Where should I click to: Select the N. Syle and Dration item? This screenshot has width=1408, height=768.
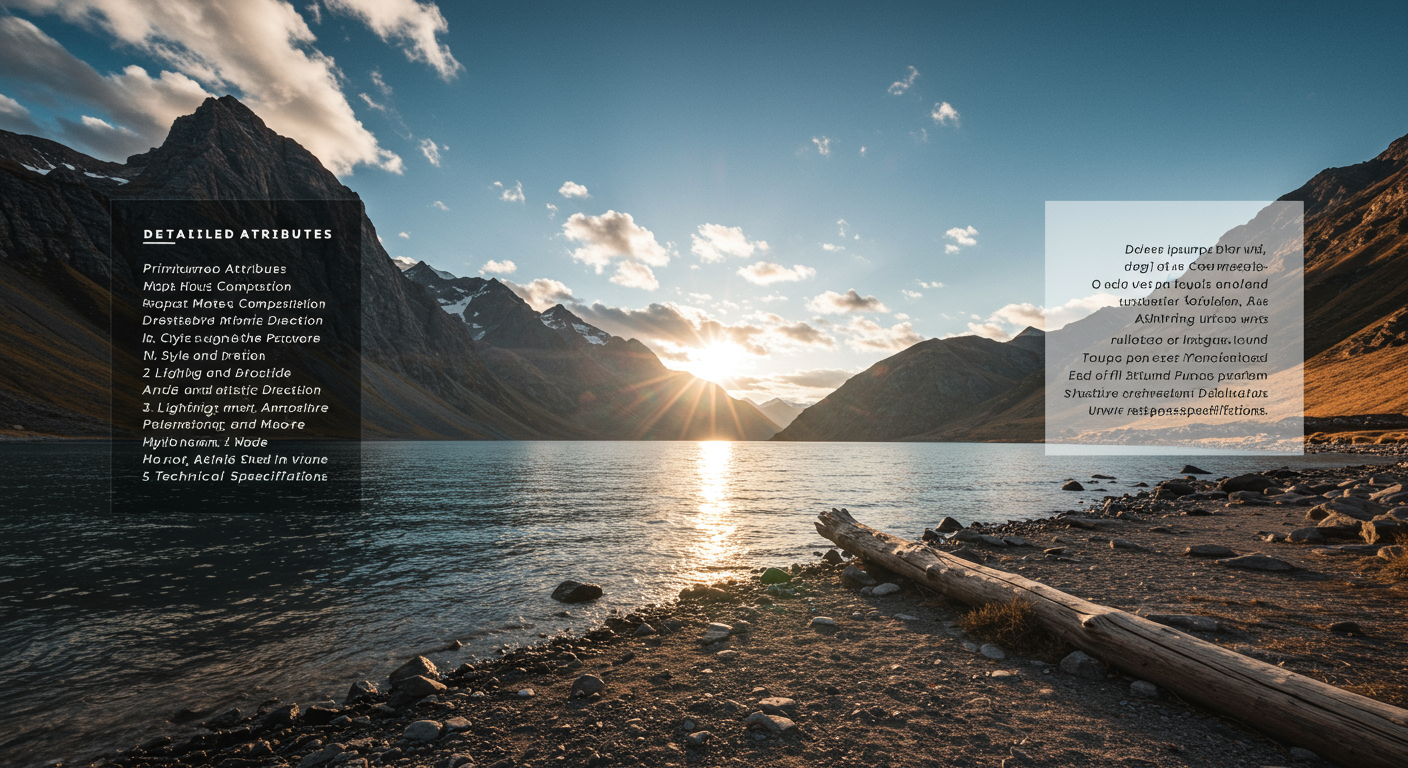[204, 356]
